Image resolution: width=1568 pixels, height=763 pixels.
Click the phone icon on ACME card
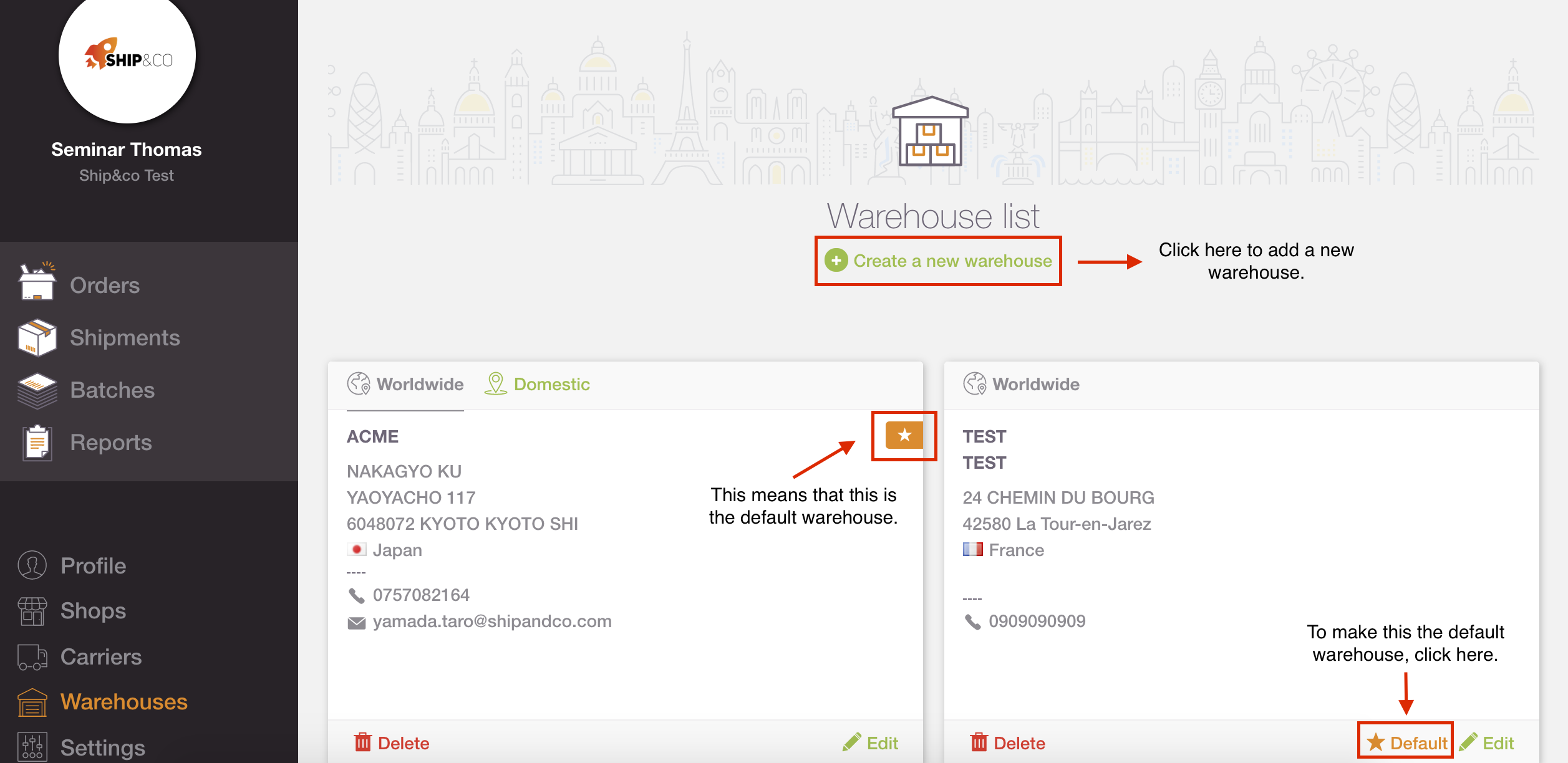coord(356,595)
